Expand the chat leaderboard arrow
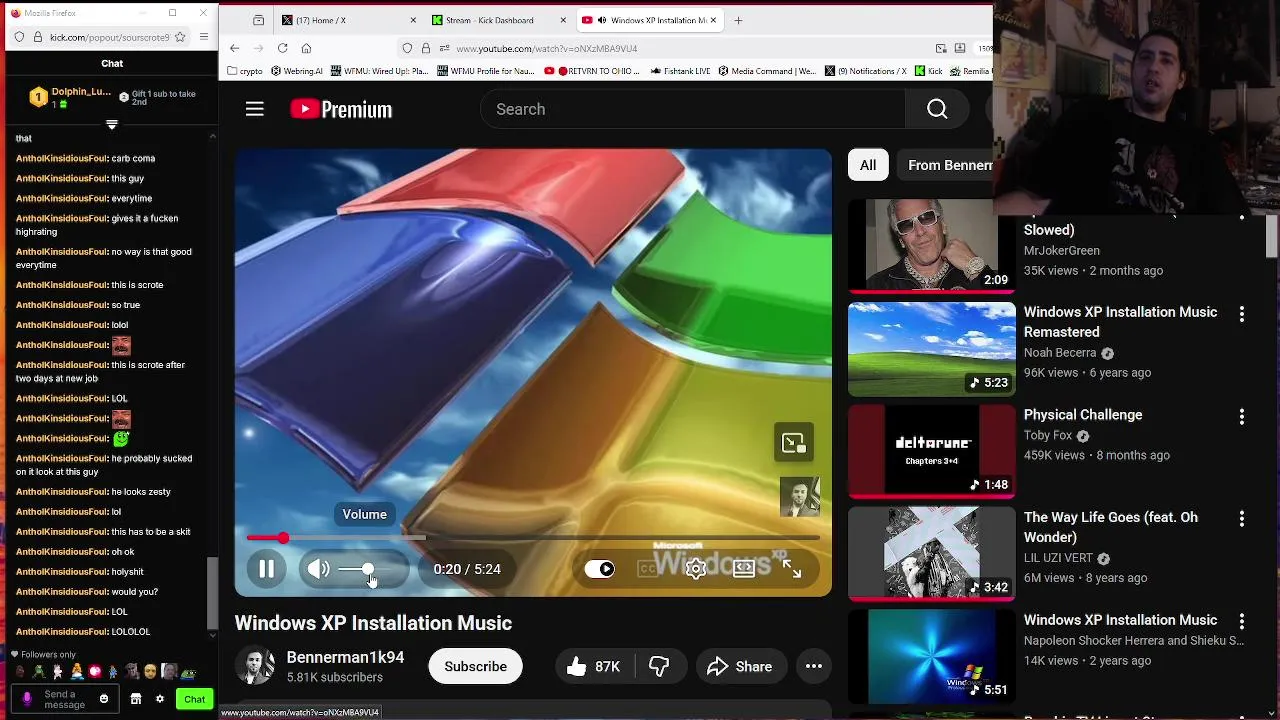This screenshot has width=1280, height=720. (x=112, y=125)
